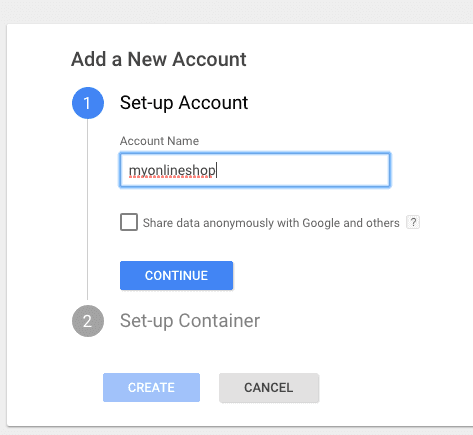Open the question mark help icon
The image size is (473, 435).
pos(413,222)
